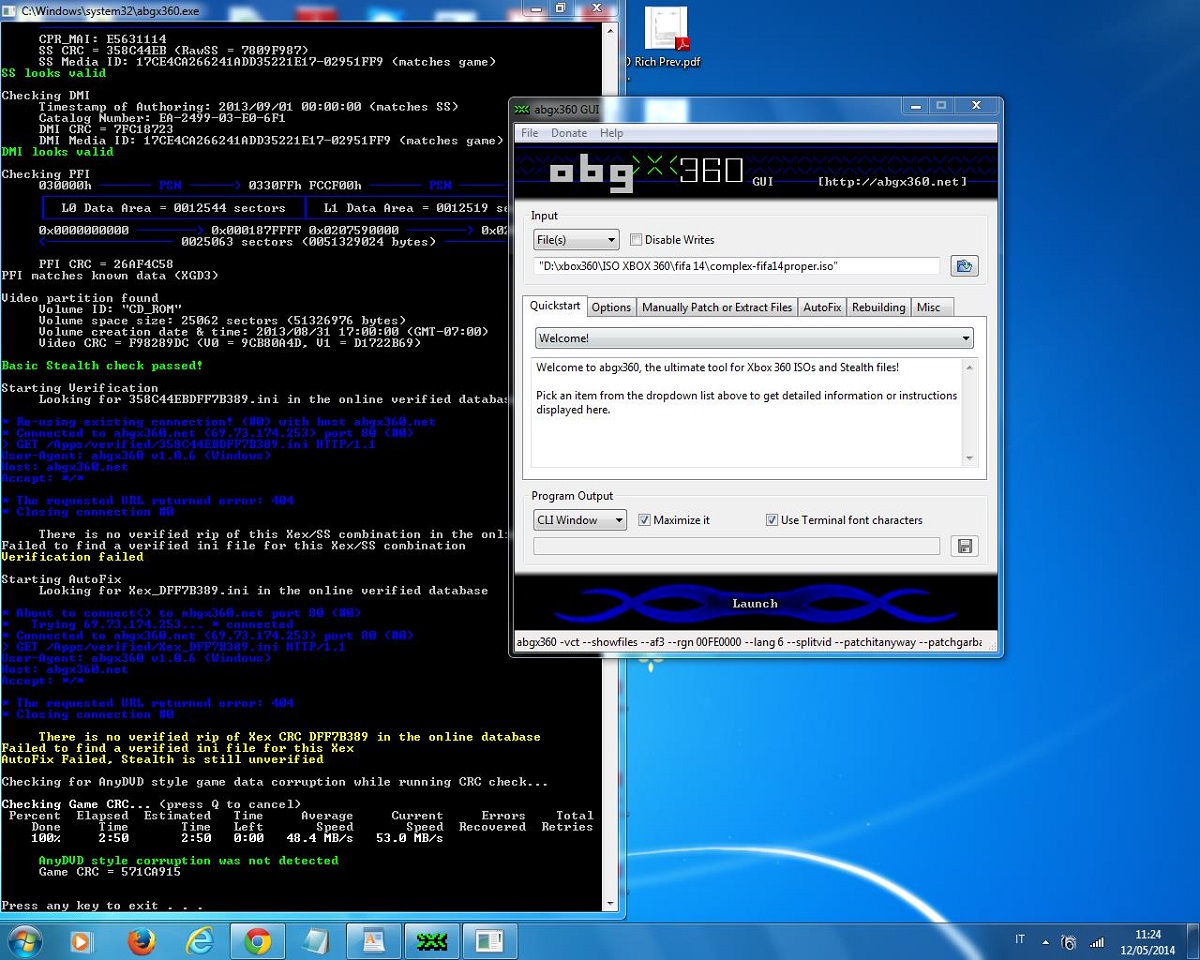Click Show desktop strip at taskbar end

(1193, 941)
